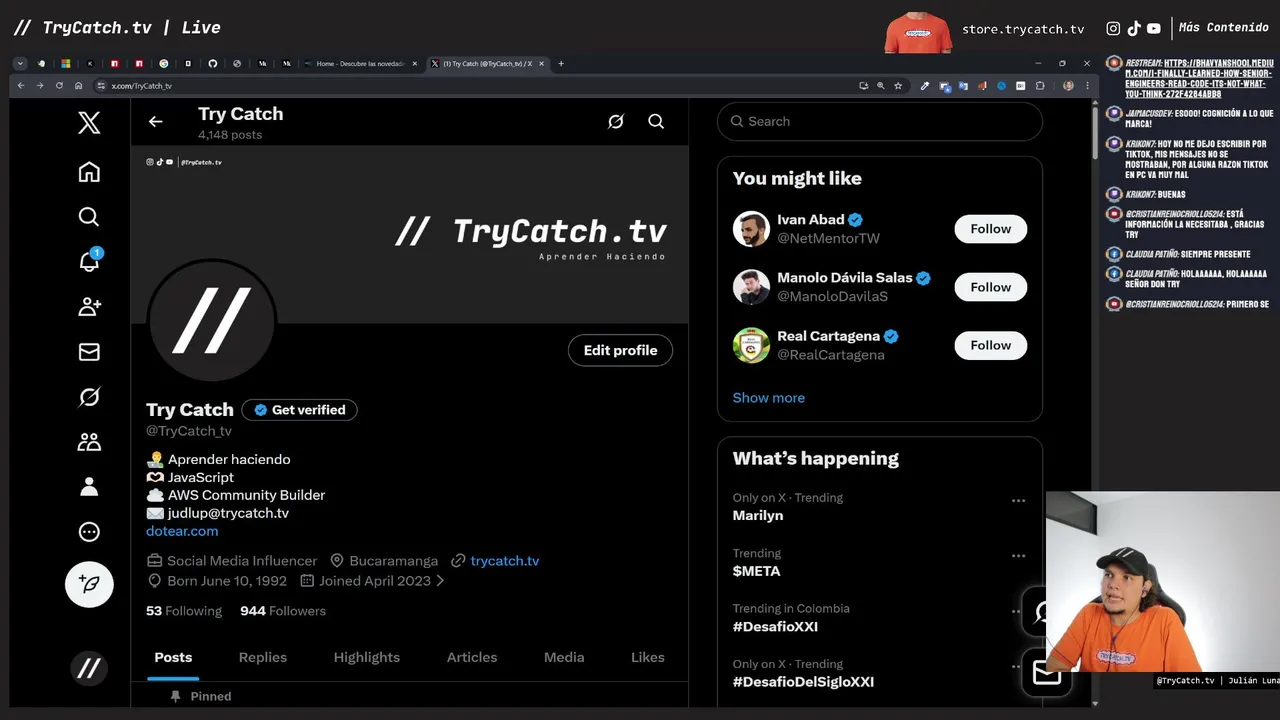Open the Communities icon in sidebar
Viewport: 1280px width, 720px height.
pyautogui.click(x=89, y=442)
